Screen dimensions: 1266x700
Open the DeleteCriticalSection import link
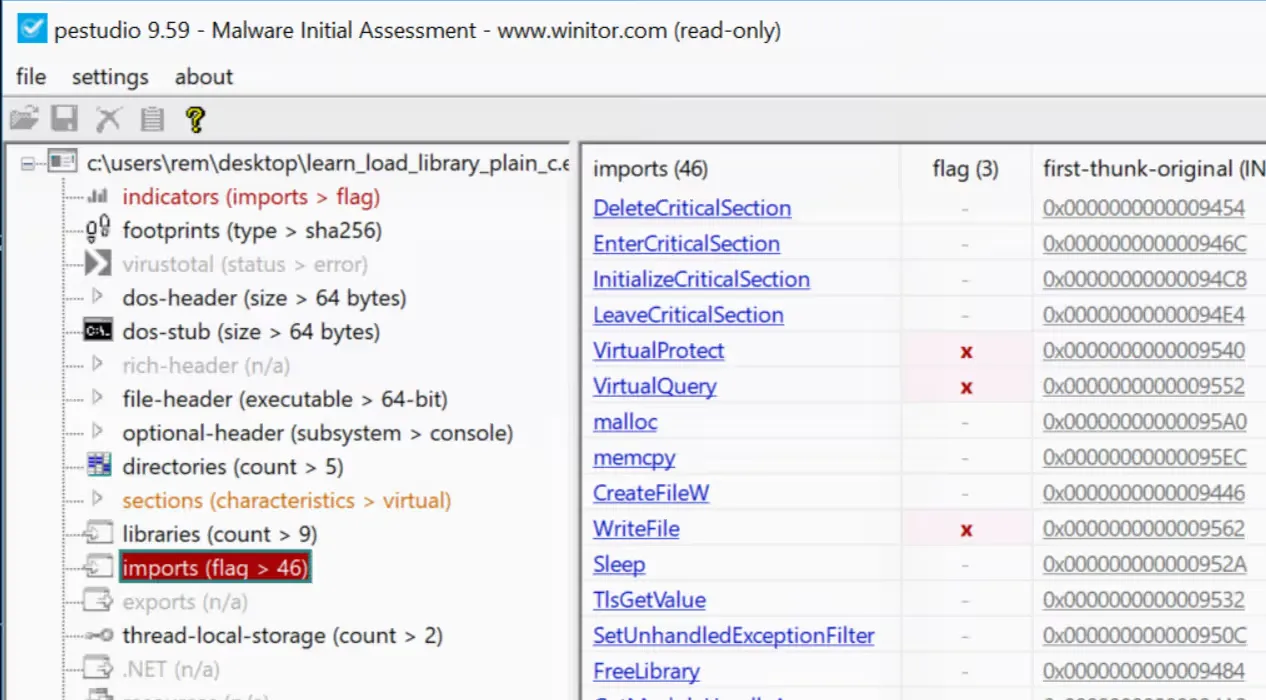pos(691,208)
